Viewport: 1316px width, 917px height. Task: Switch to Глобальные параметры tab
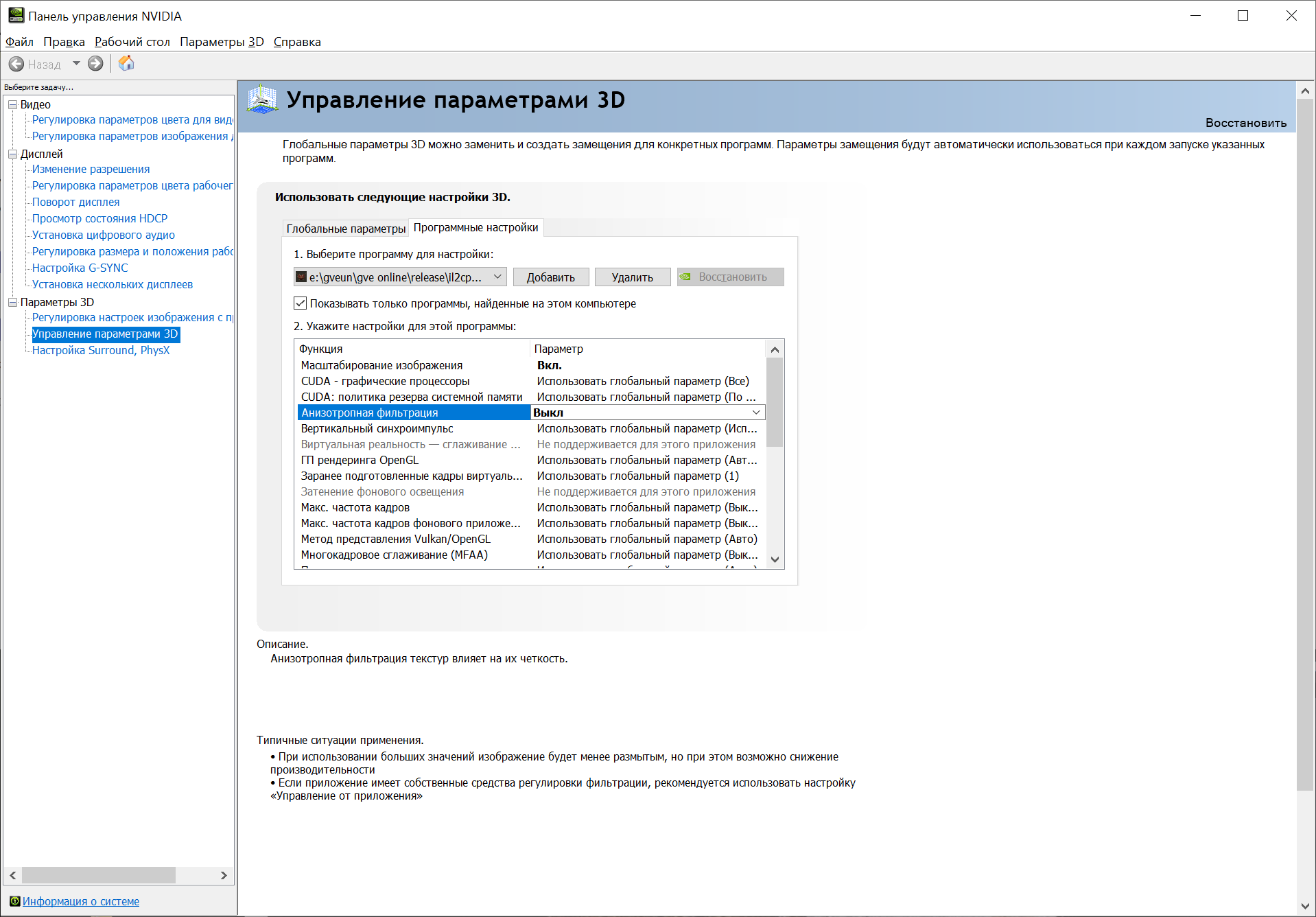coord(346,229)
